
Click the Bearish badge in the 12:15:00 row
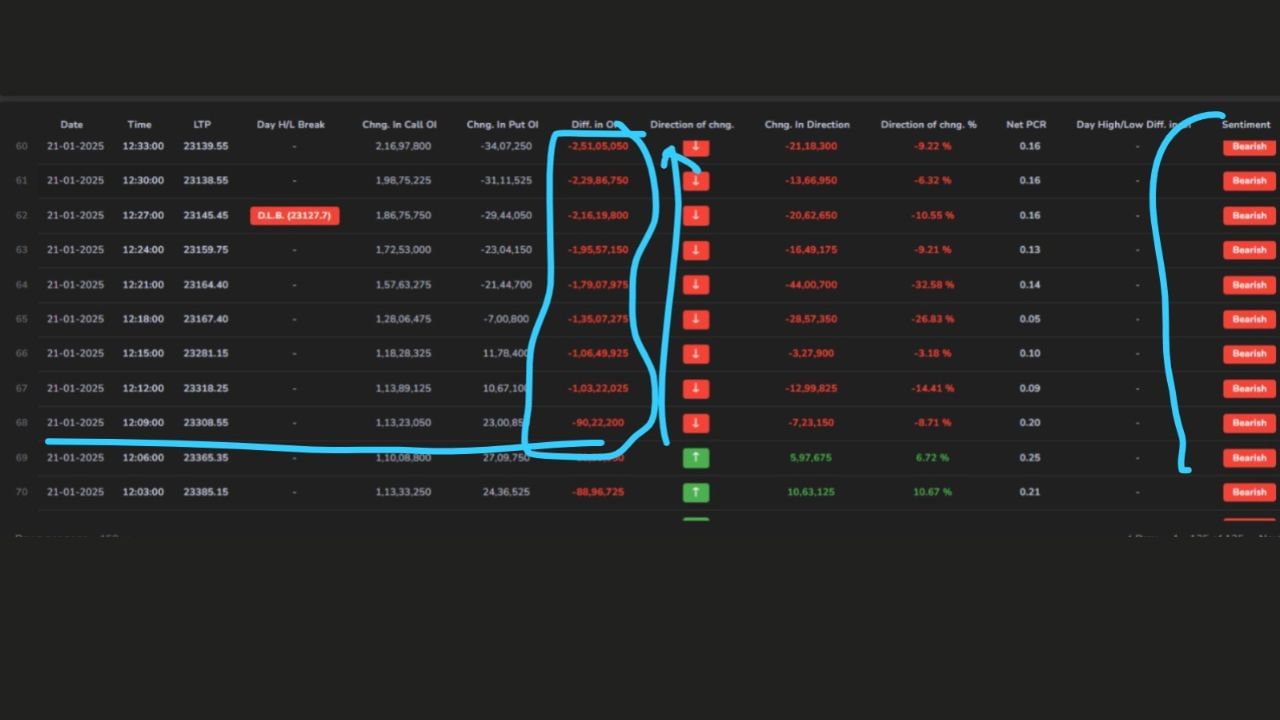(1249, 354)
